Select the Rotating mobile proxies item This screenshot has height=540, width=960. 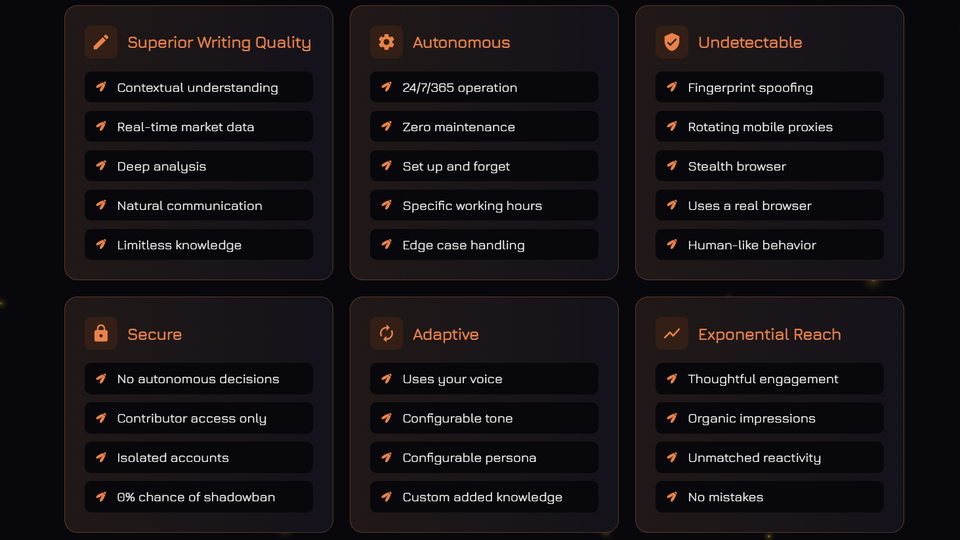click(x=769, y=127)
